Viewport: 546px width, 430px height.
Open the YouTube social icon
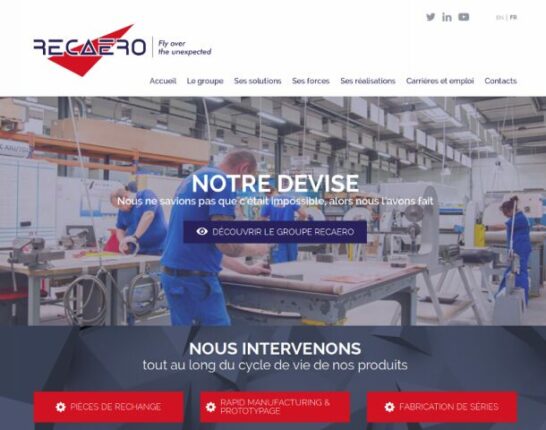463,17
